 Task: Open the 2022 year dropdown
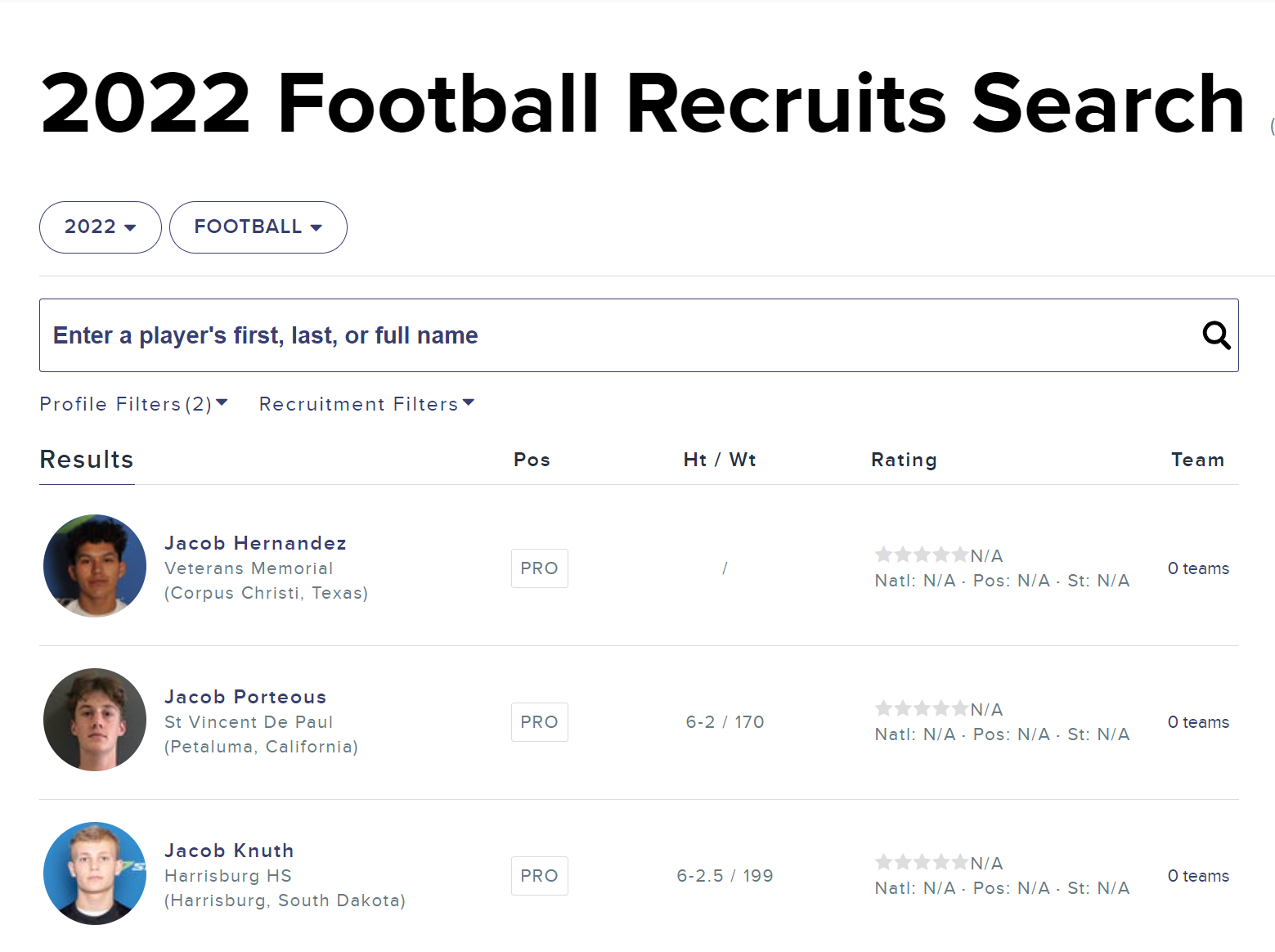[100, 227]
